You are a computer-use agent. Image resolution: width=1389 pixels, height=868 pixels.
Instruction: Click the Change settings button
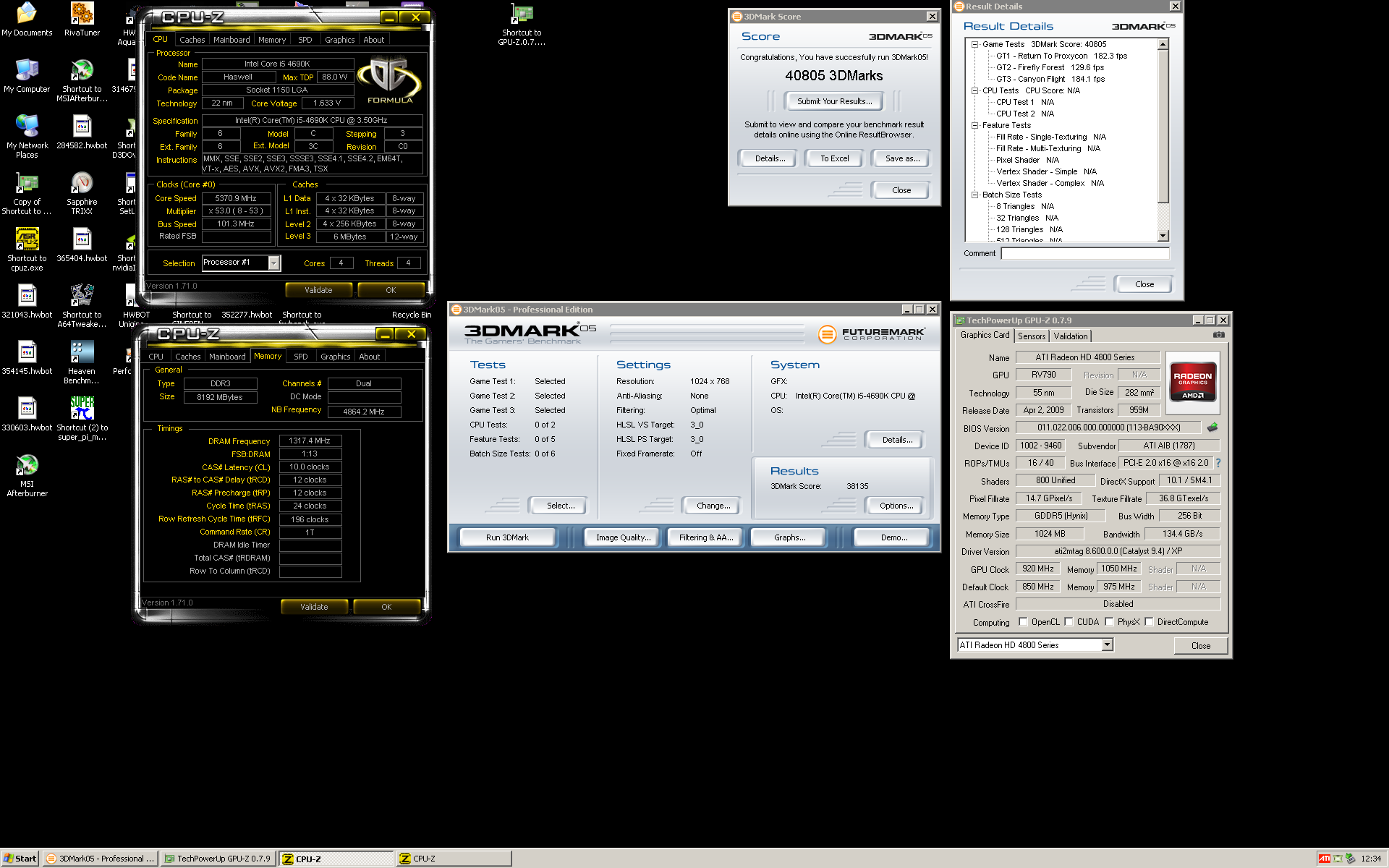713,506
